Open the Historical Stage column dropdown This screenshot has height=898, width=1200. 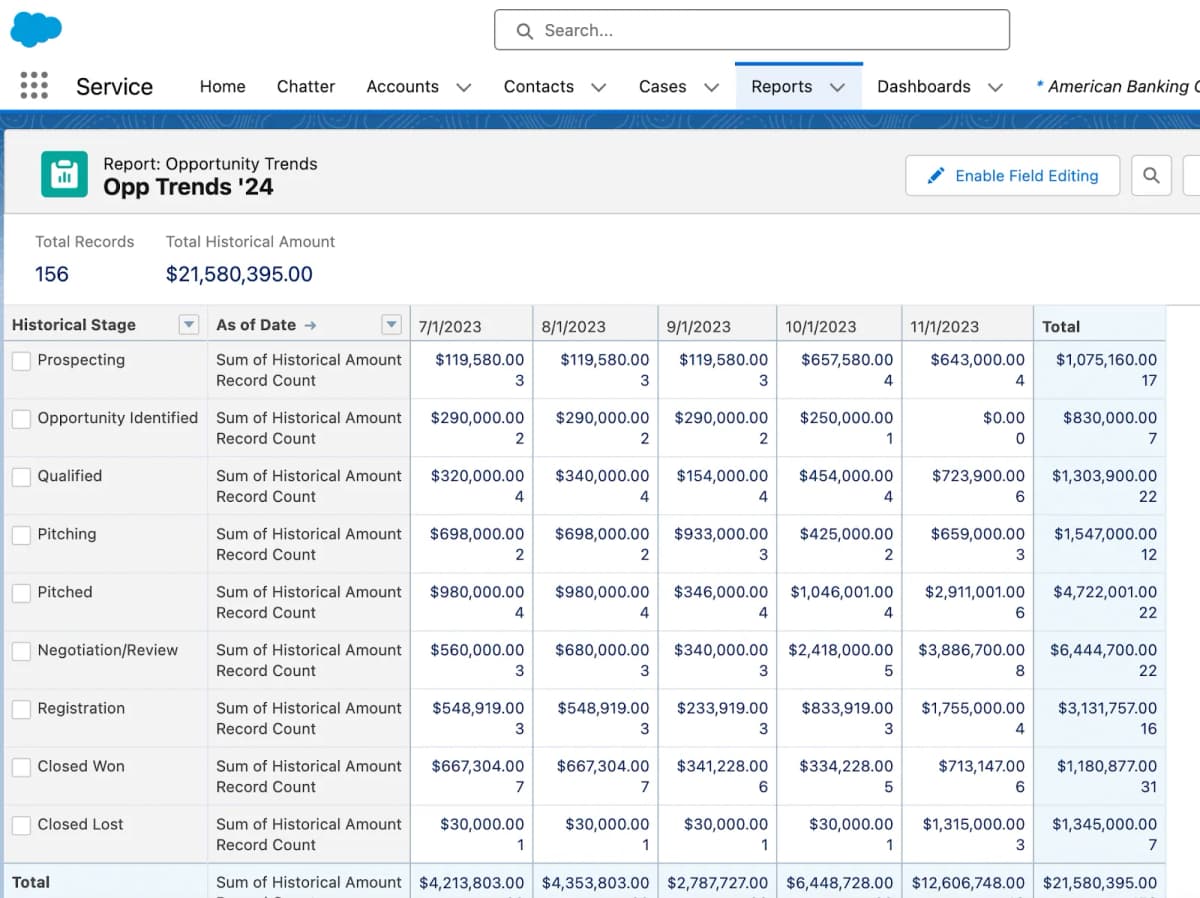188,325
